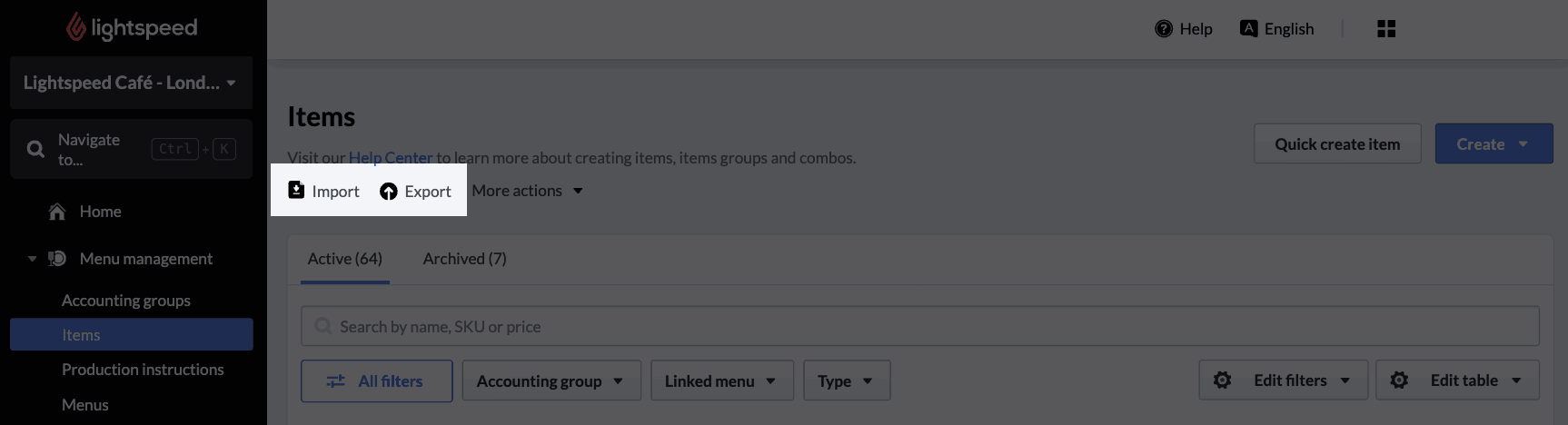Screen dimensions: 1568x425
Task: Click the Export upload icon
Action: (x=389, y=192)
